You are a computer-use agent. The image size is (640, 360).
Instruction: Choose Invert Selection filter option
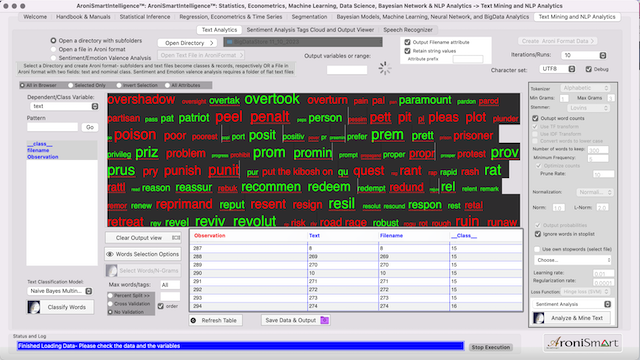pyautogui.click(x=119, y=85)
